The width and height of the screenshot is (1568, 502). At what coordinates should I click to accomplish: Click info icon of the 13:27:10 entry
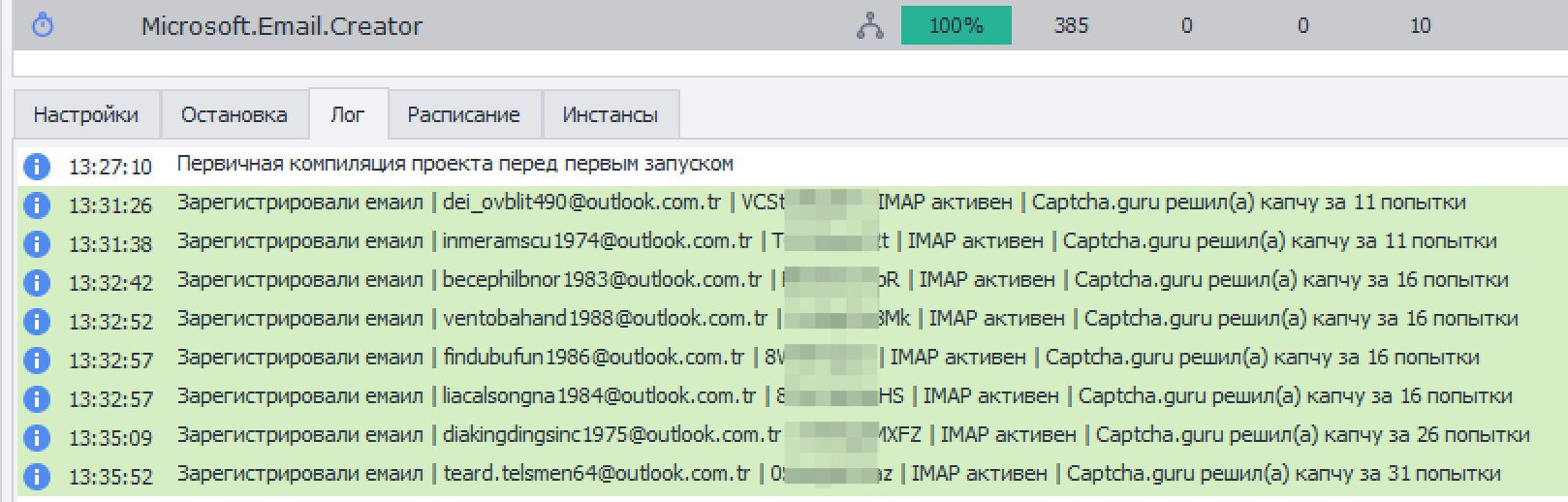[x=36, y=167]
